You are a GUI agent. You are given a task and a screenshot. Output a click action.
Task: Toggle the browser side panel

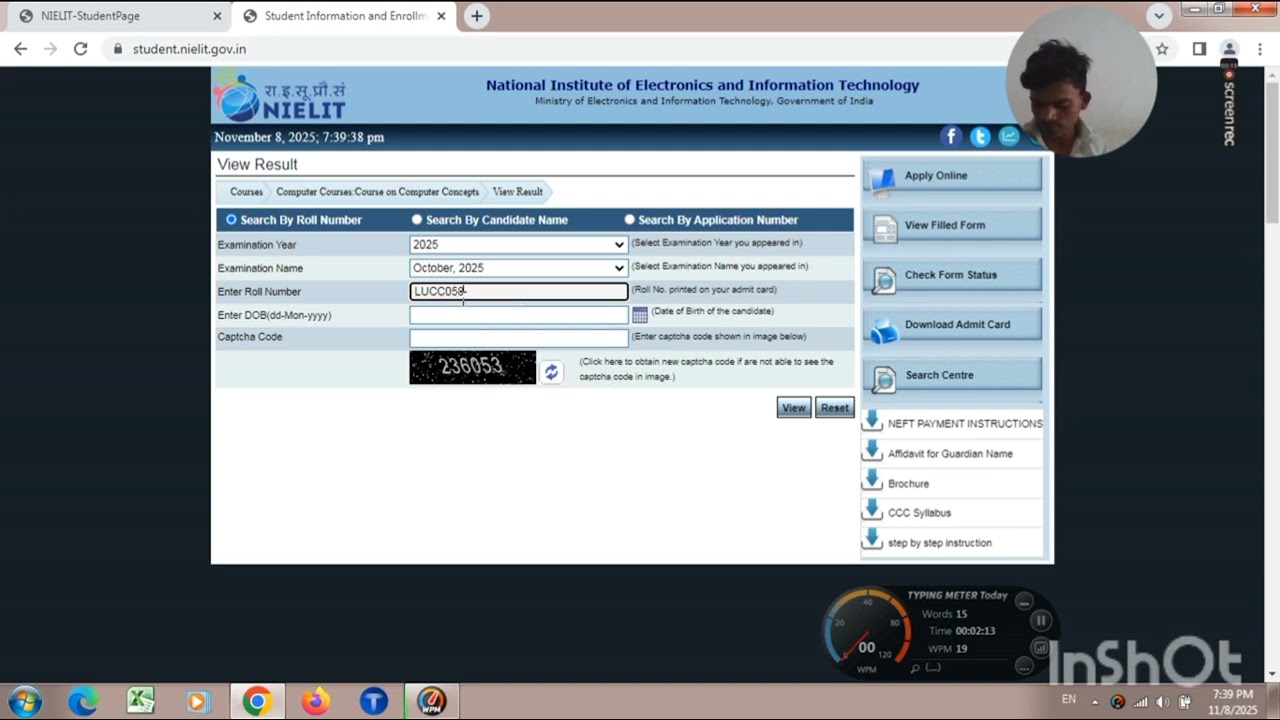tap(1199, 49)
